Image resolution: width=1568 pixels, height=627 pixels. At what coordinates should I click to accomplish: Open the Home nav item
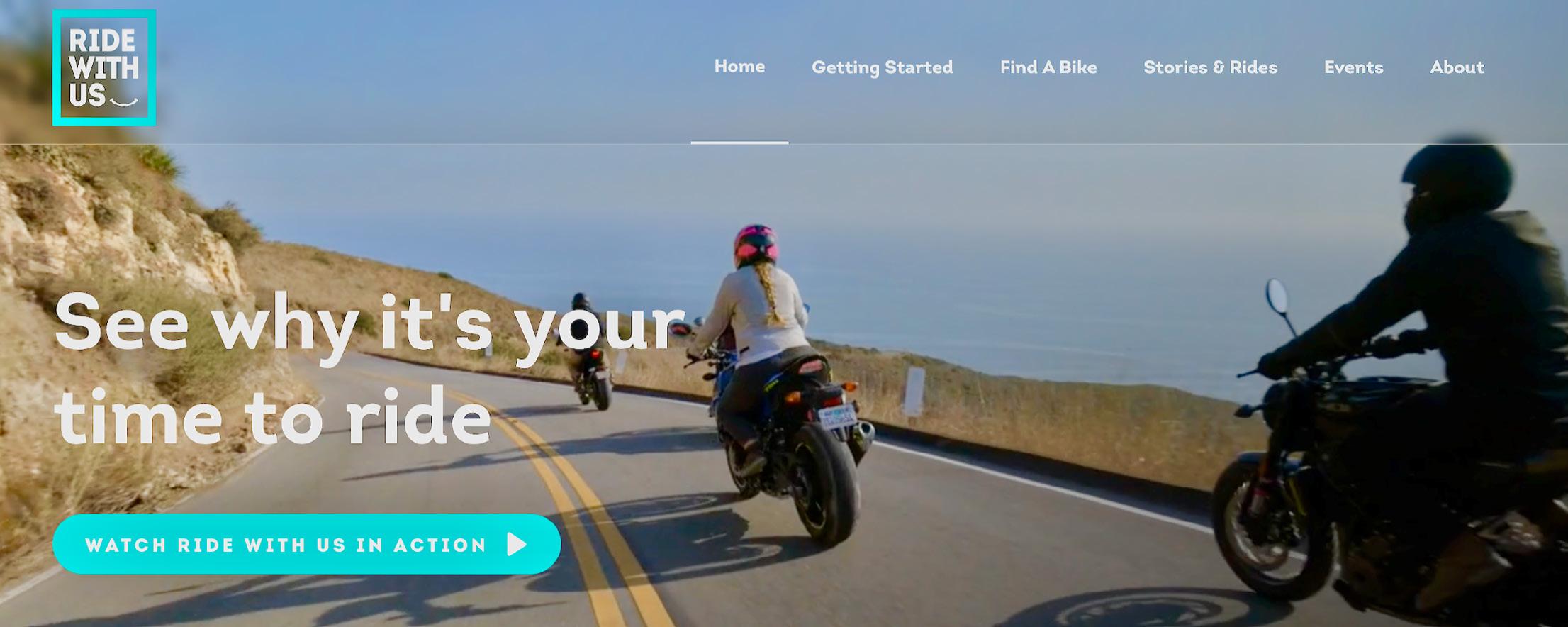pos(739,67)
